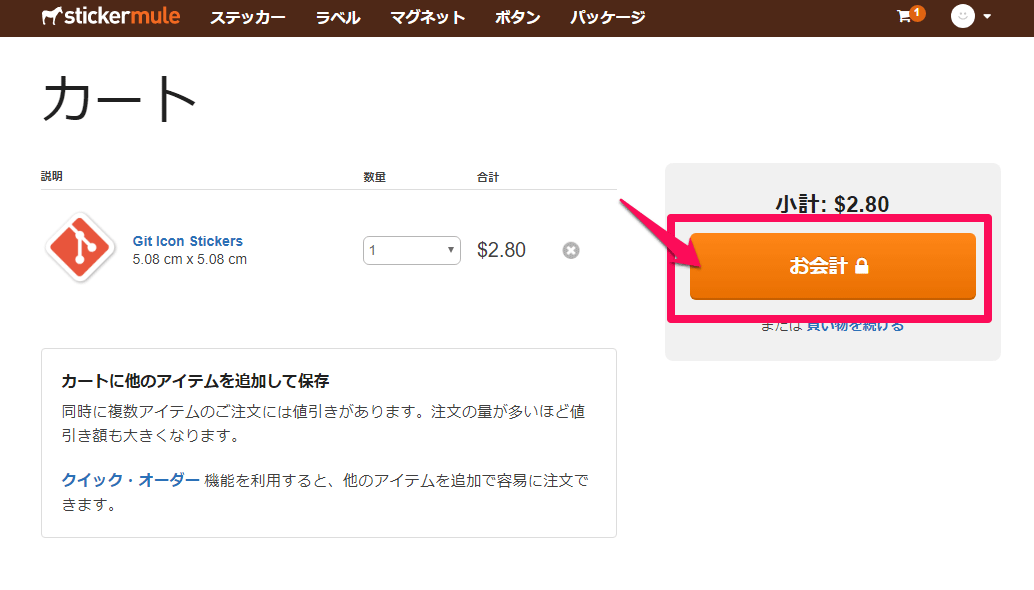1034x590 pixels.
Task: Open the パッケージ menu
Action: [607, 17]
